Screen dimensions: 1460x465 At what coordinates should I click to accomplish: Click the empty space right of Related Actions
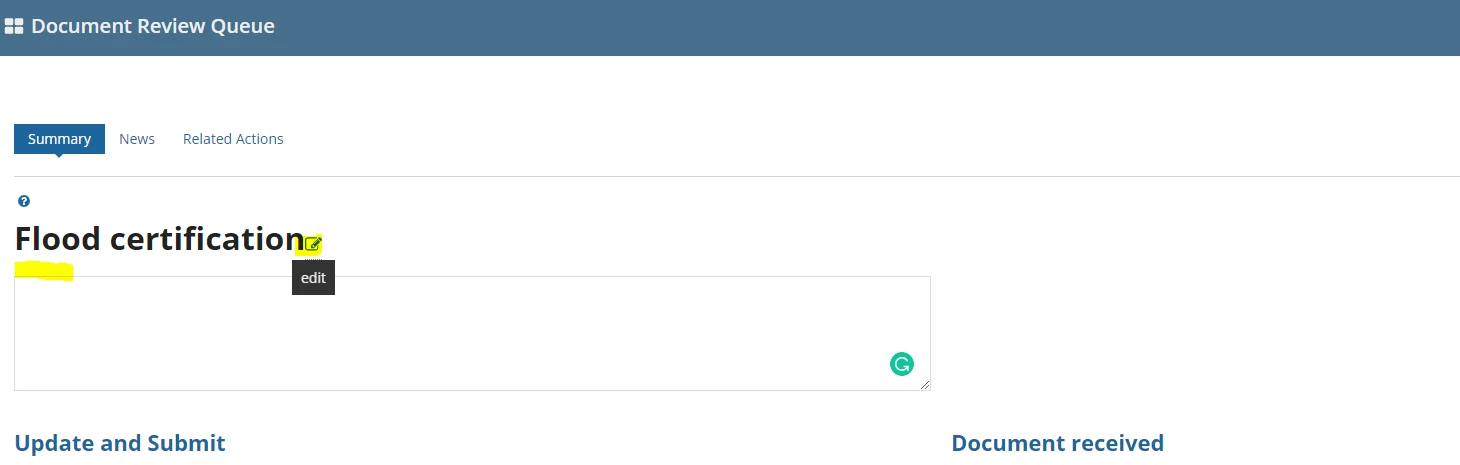(870, 139)
